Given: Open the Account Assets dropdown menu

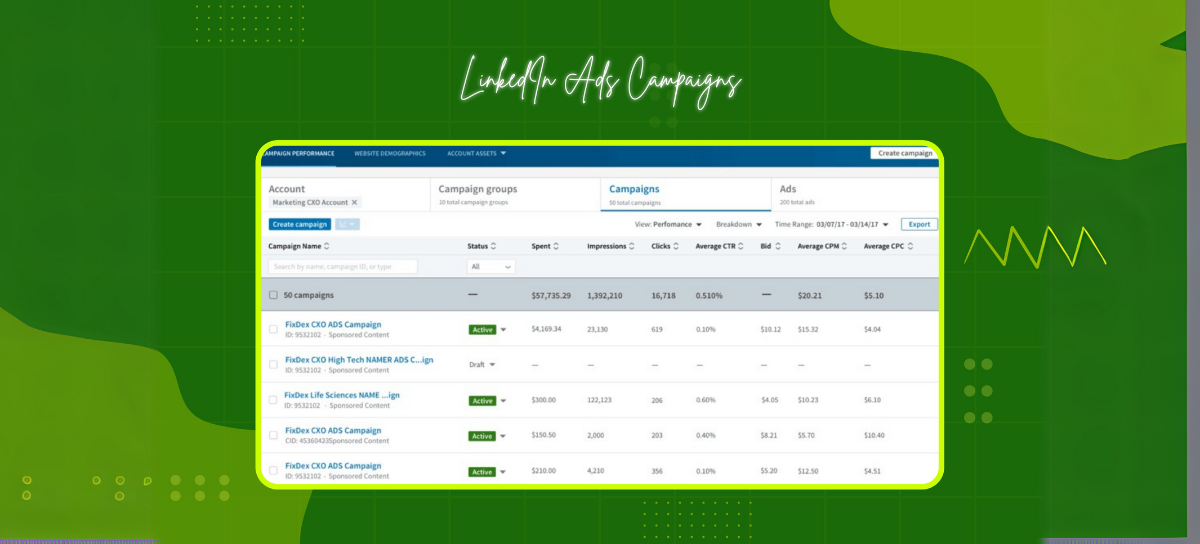Looking at the screenshot, I should pyautogui.click(x=477, y=153).
